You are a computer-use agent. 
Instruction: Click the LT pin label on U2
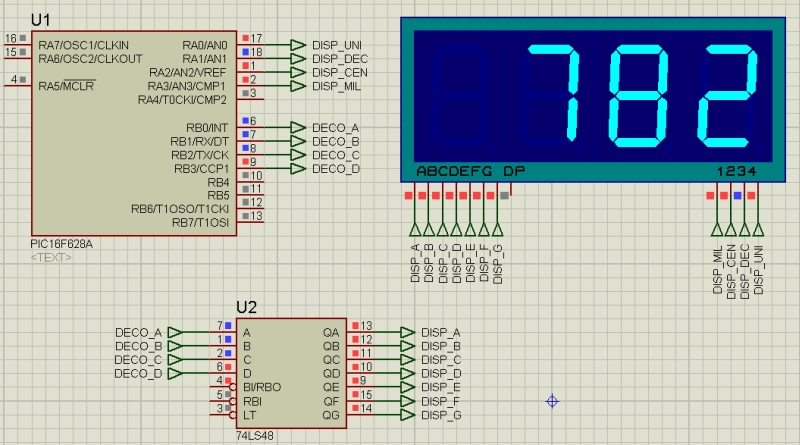249,415
